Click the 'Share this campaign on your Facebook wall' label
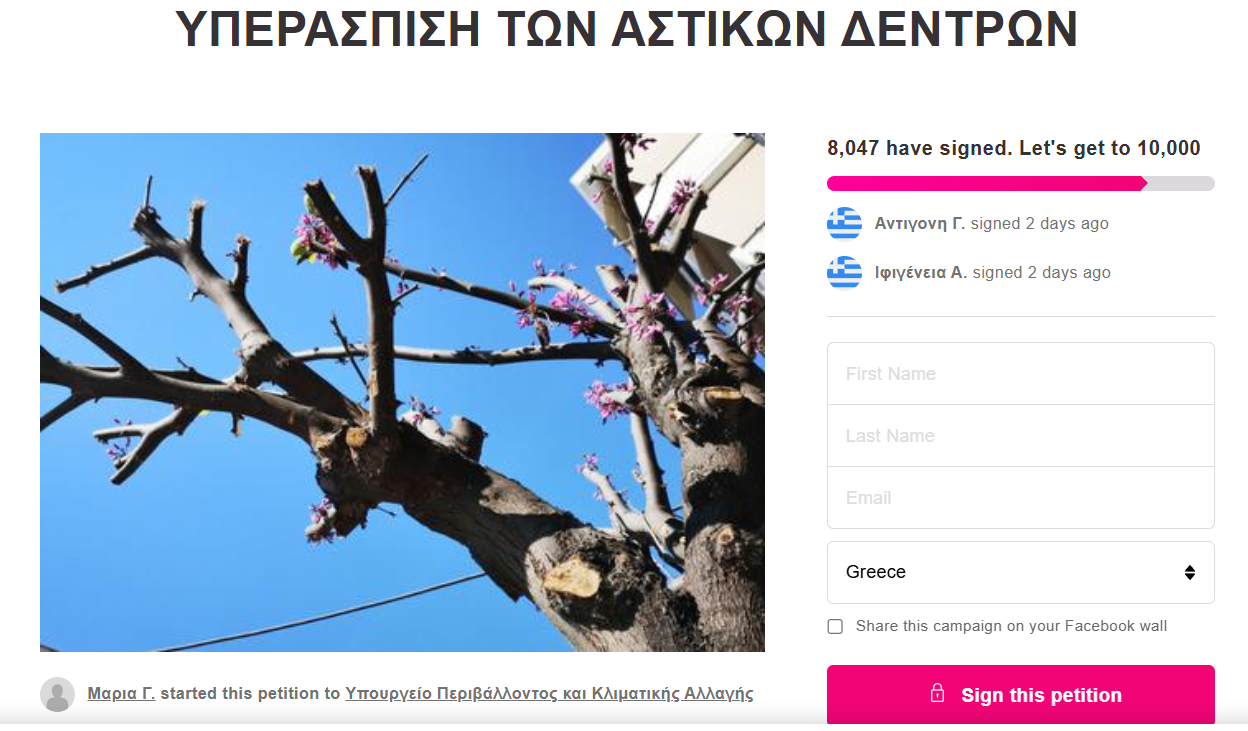 tap(1011, 626)
